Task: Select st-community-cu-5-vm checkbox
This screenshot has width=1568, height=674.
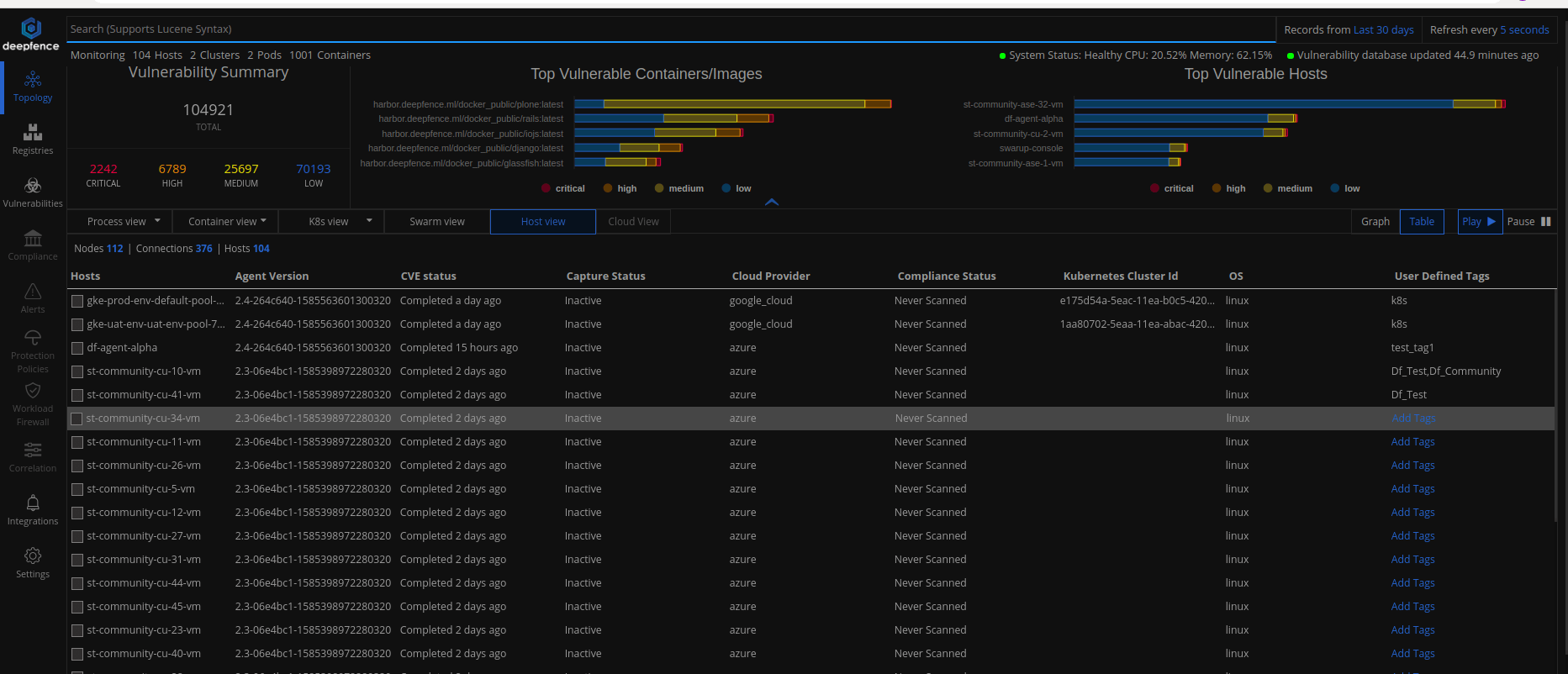Action: [x=77, y=489]
